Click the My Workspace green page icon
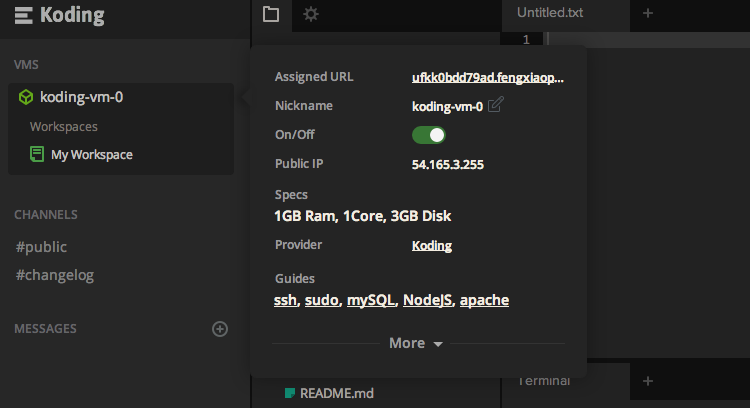750x408 pixels. tap(37, 154)
